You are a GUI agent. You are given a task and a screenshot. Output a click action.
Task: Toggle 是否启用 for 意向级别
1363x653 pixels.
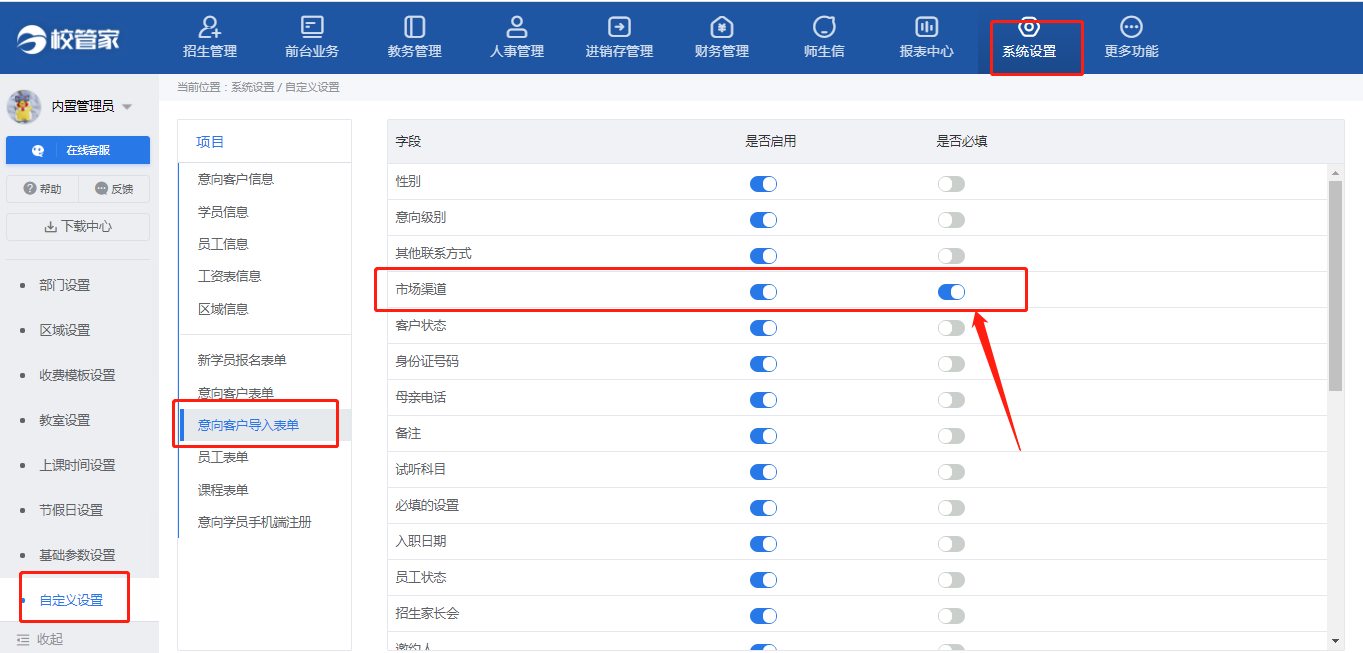(x=763, y=220)
